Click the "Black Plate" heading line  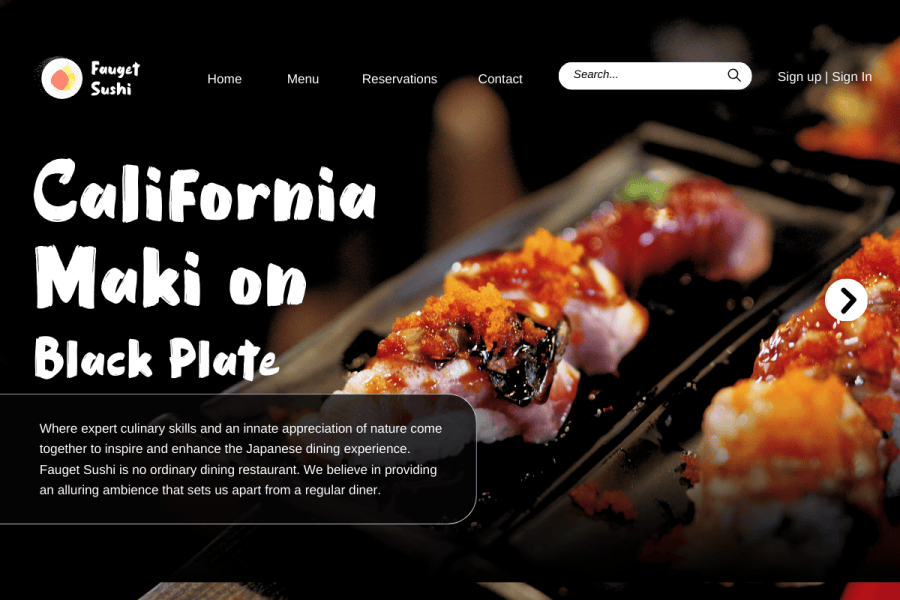156,358
